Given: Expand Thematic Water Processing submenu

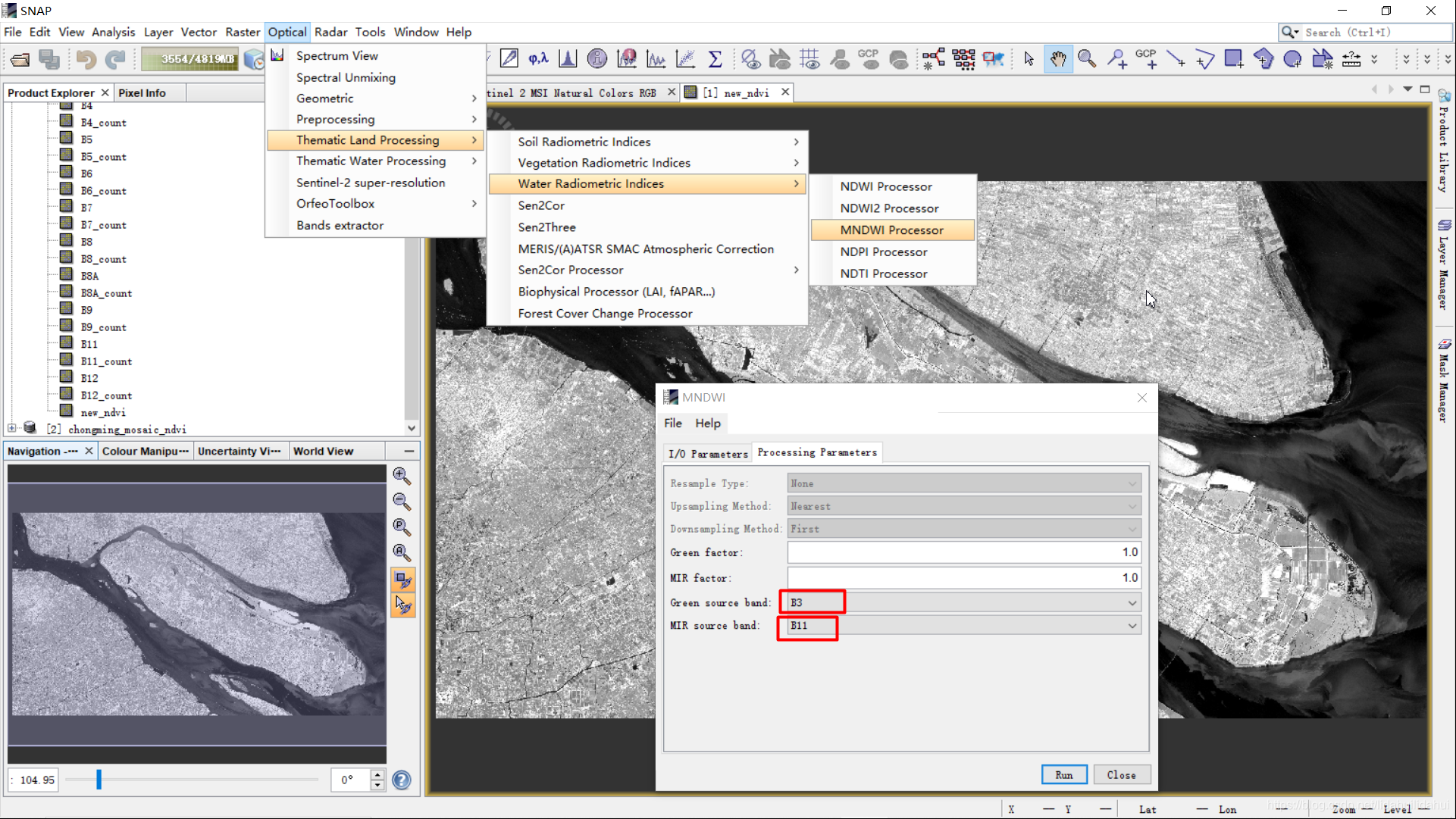Looking at the screenshot, I should pos(377,161).
